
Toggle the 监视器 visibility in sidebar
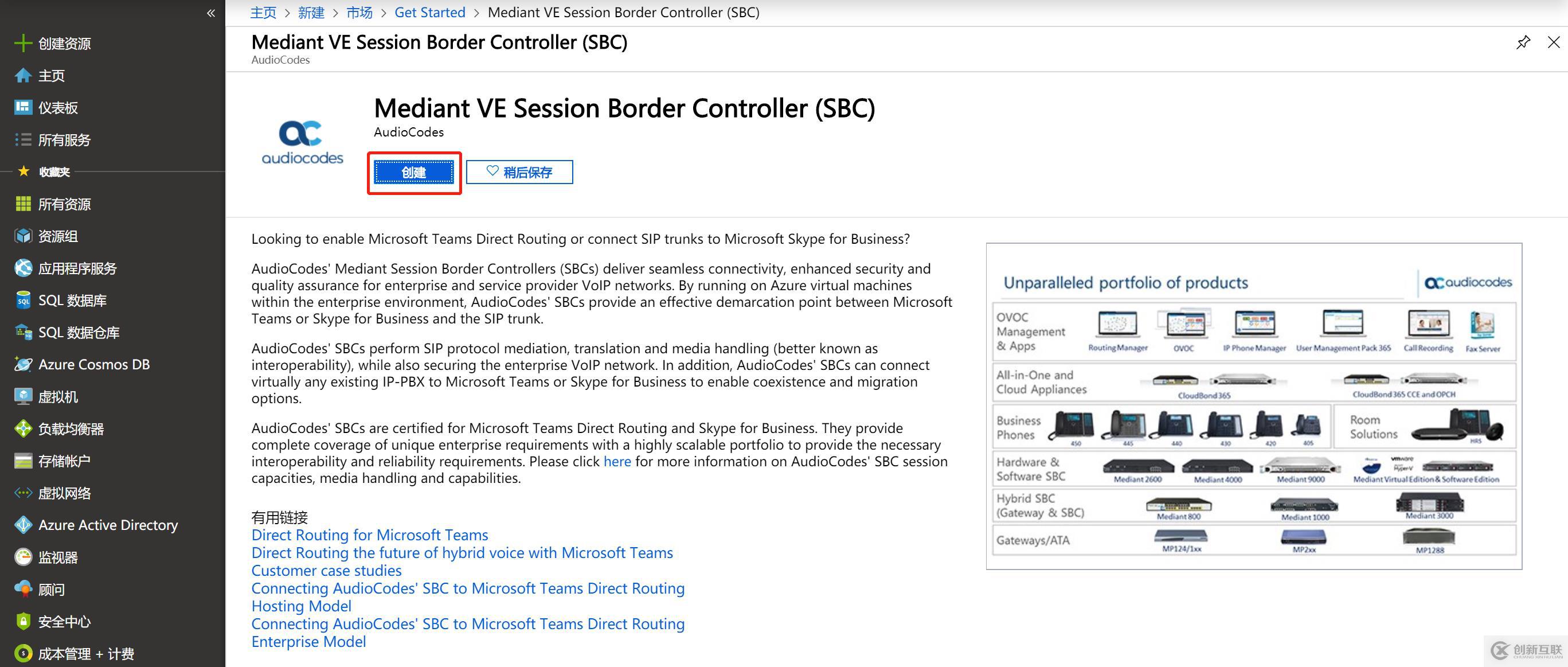(x=113, y=556)
